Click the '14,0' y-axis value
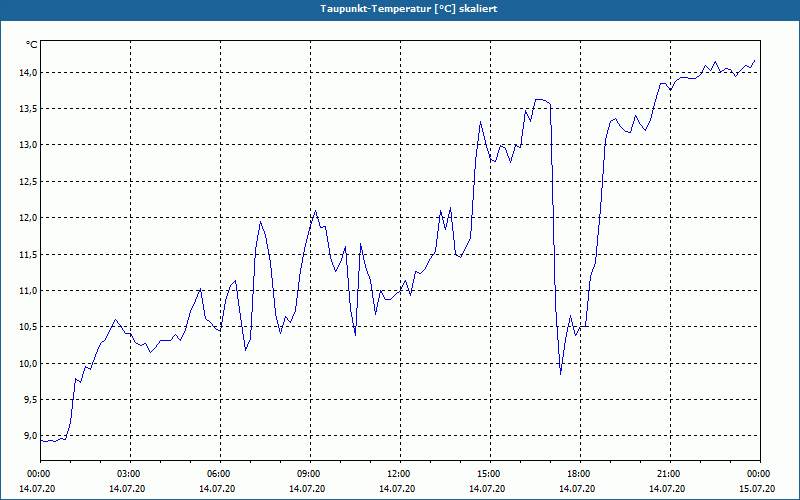800x500 pixels. 29,72
